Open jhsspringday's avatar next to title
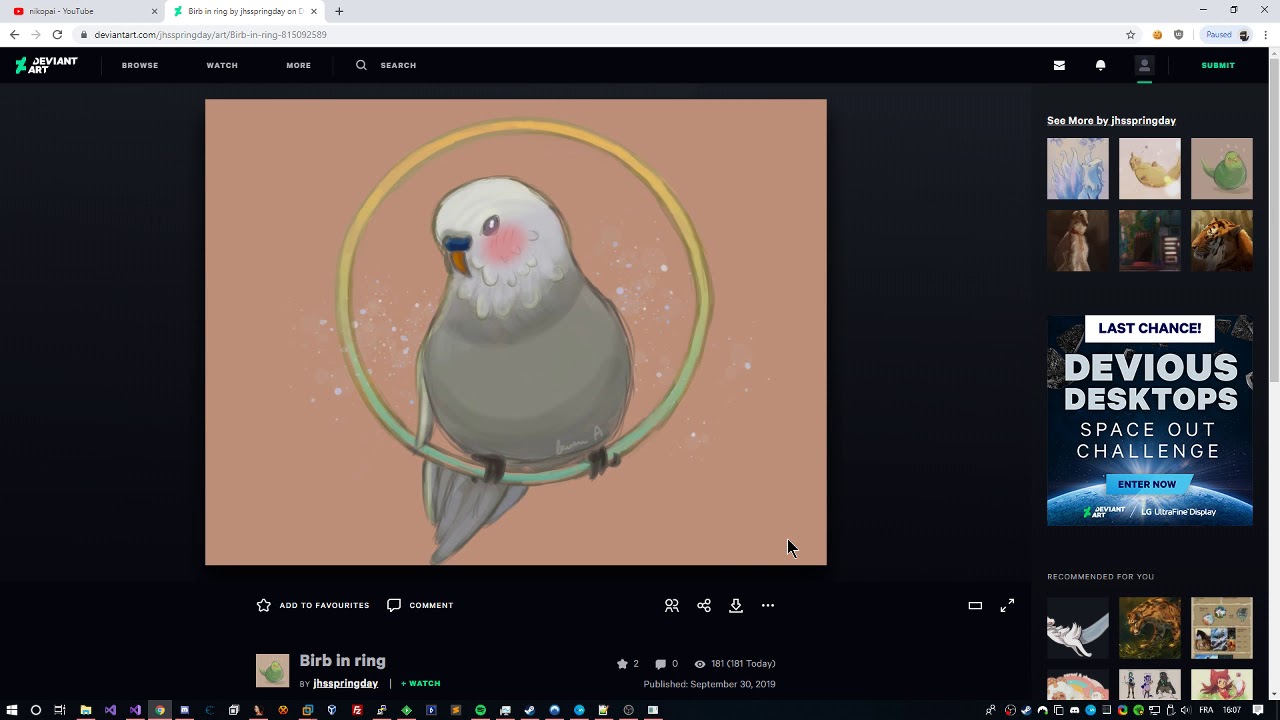 [x=272, y=670]
